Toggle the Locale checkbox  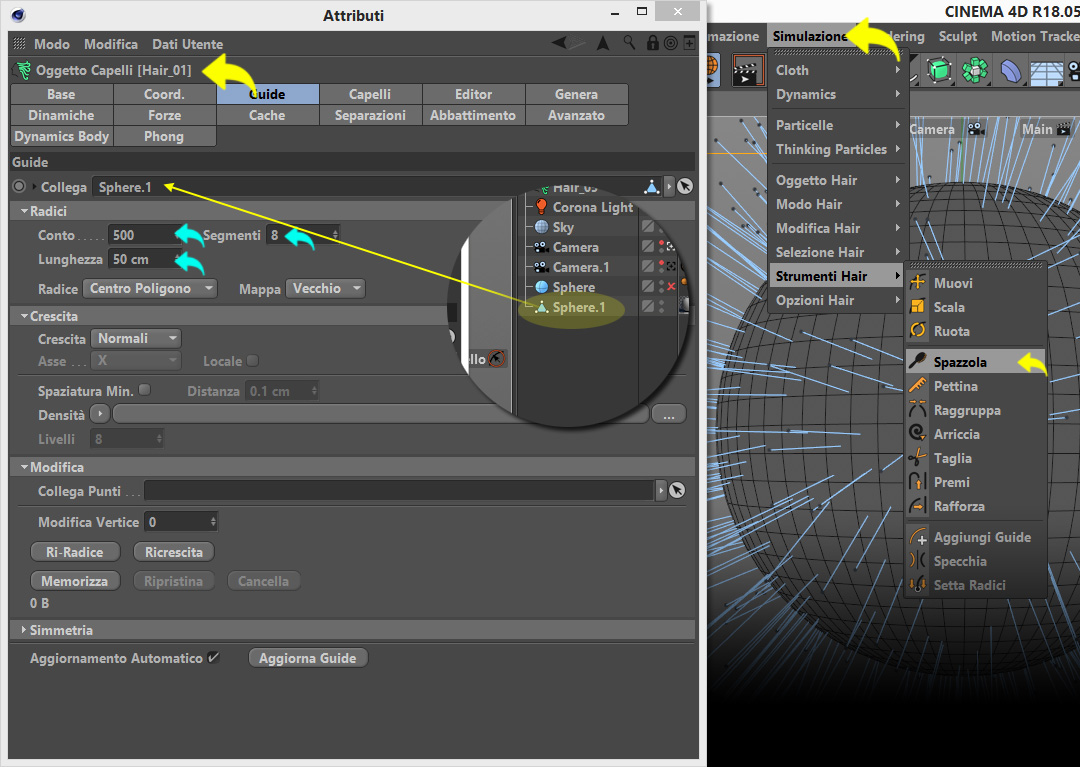click(x=253, y=360)
